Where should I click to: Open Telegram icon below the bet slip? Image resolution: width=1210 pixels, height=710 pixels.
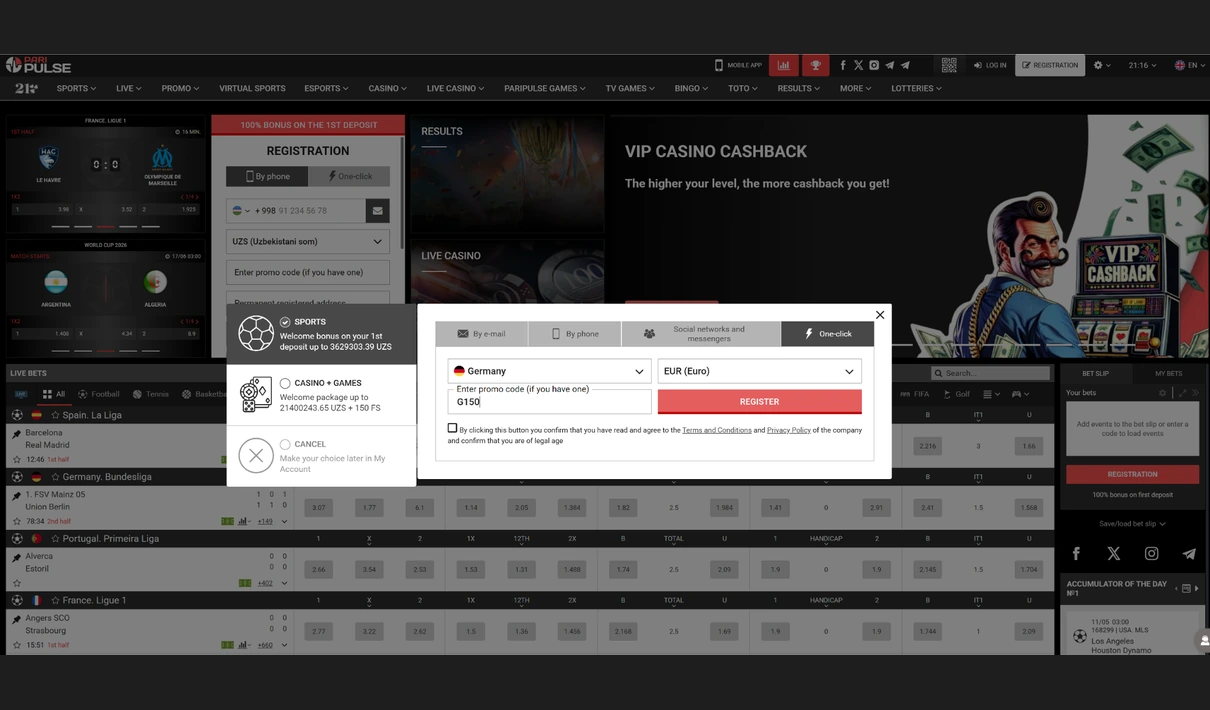coord(1189,553)
